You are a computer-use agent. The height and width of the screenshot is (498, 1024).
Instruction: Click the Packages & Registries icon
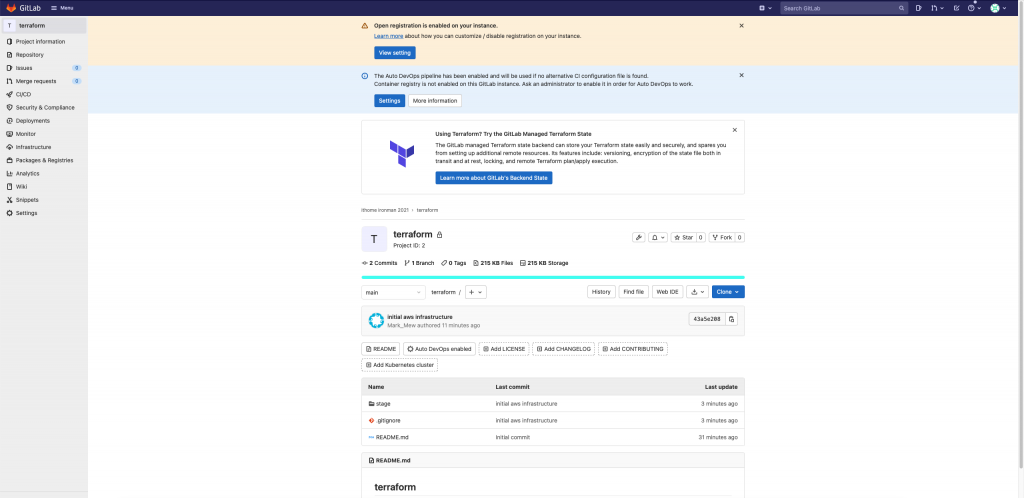pyautogui.click(x=9, y=160)
